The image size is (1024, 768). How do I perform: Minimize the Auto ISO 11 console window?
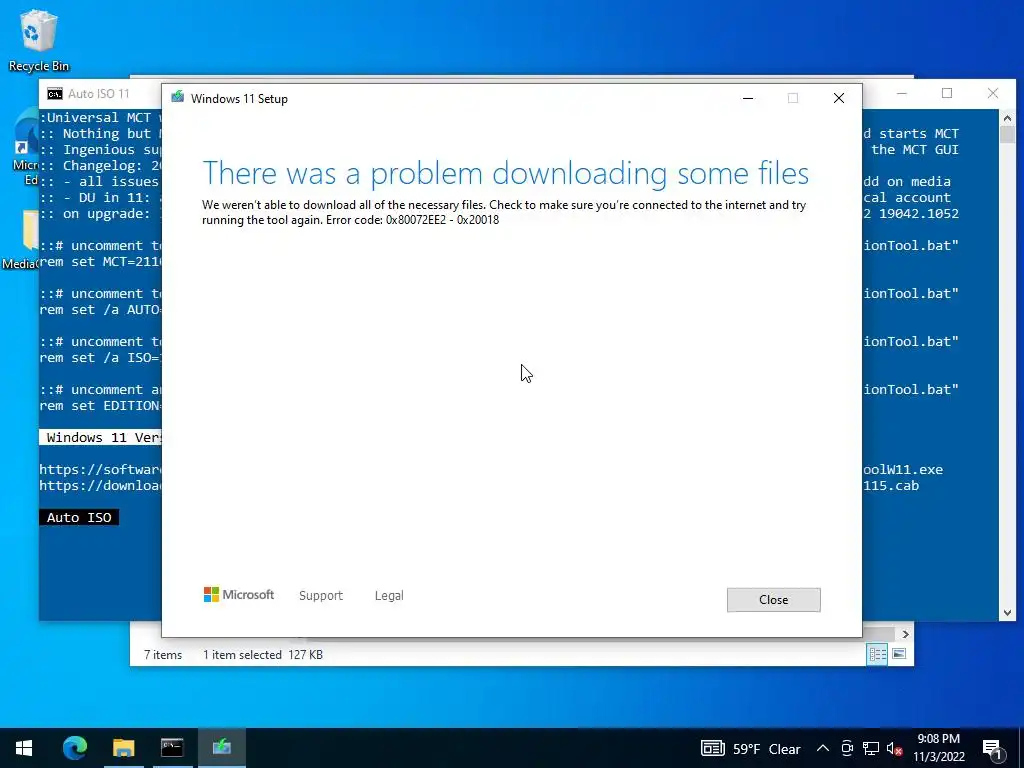click(x=902, y=93)
